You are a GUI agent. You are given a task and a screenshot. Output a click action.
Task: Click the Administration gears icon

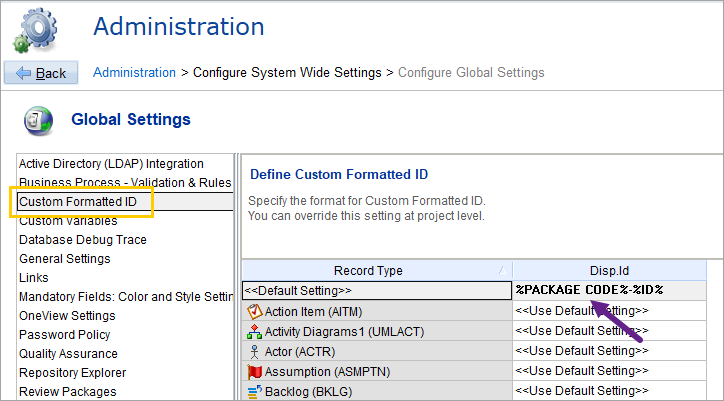coord(36,30)
